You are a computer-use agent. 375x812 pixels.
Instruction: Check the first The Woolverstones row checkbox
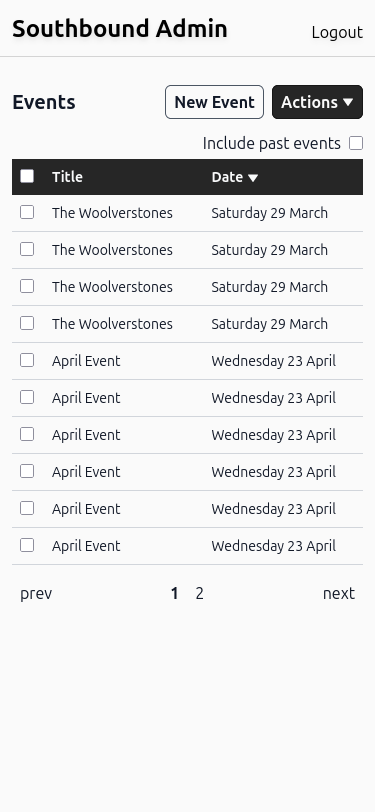click(x=27, y=212)
